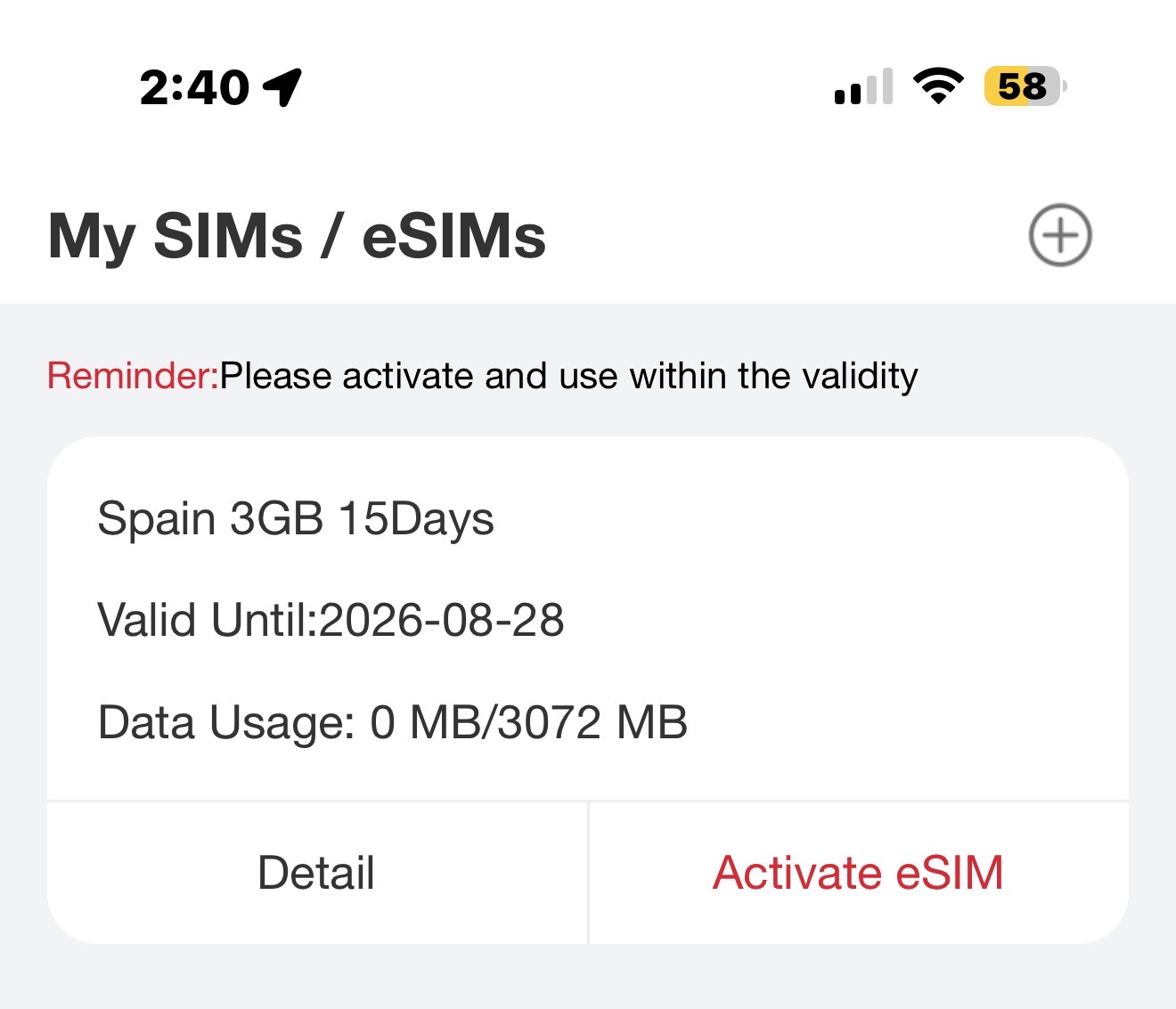This screenshot has height=1009, width=1176.
Task: Tap the activate within validity reminder text
Action: point(568,376)
